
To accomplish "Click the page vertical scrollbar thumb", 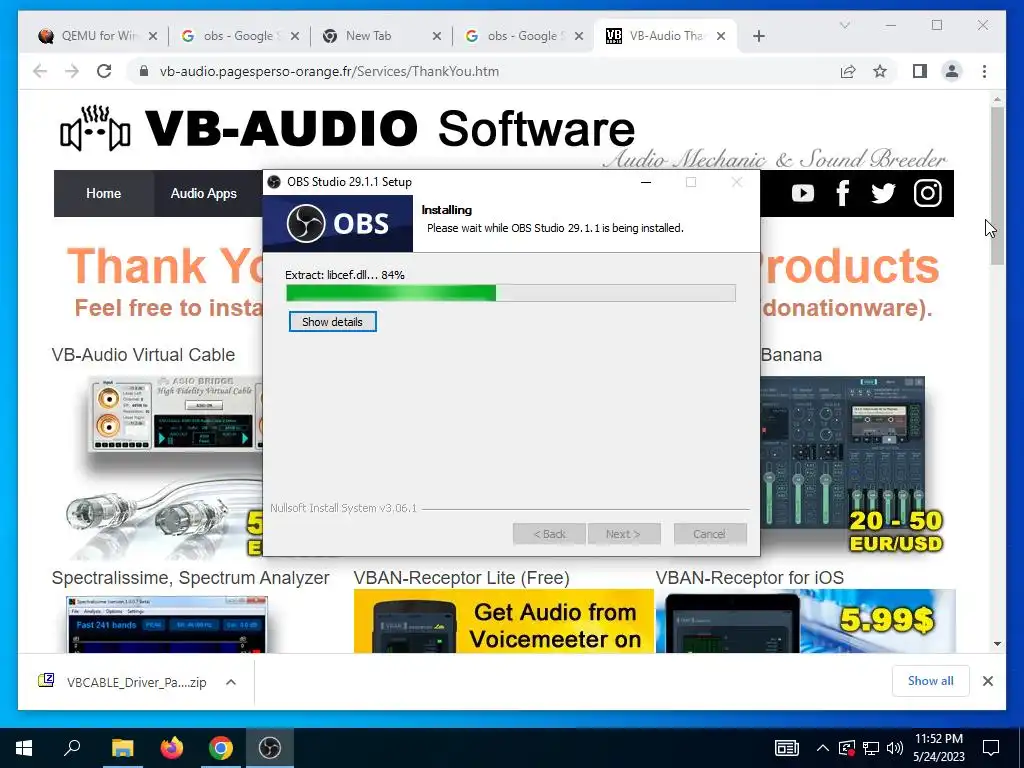I will 997,185.
